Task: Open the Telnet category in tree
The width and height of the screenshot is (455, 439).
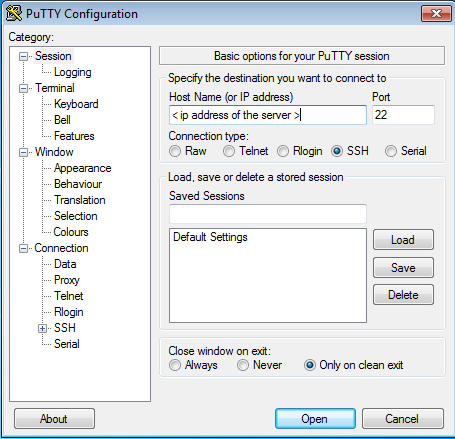Action: [x=69, y=296]
